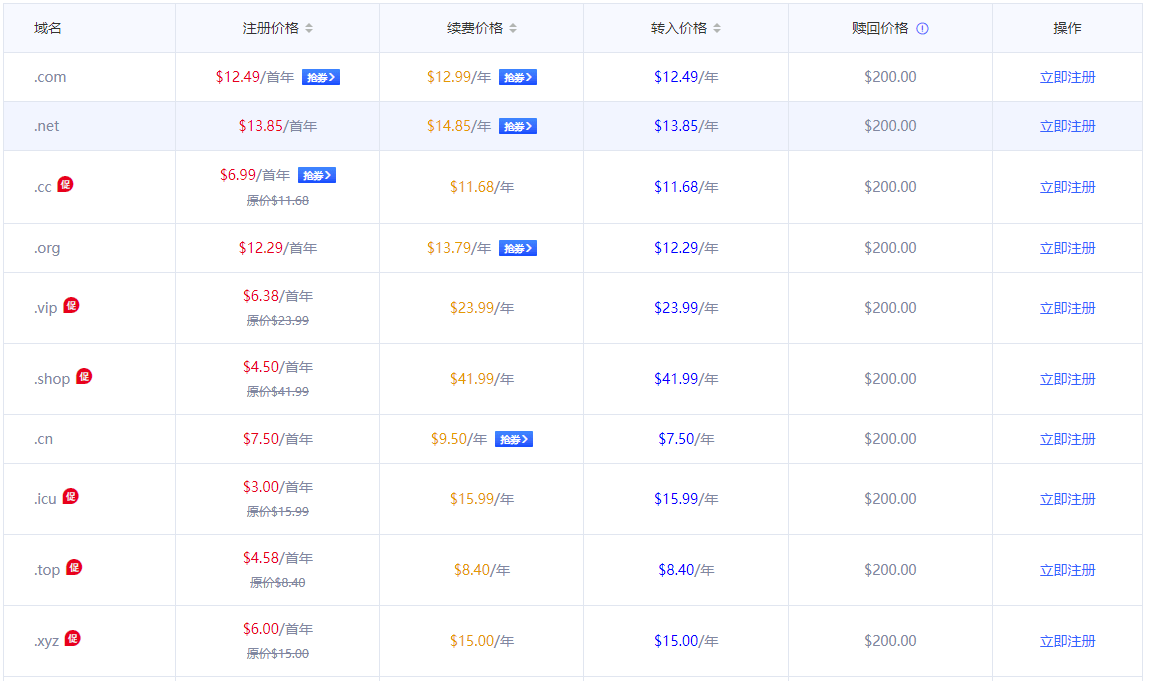Register .top domain via 立即注册 link
The image size is (1150, 681).
click(1067, 570)
